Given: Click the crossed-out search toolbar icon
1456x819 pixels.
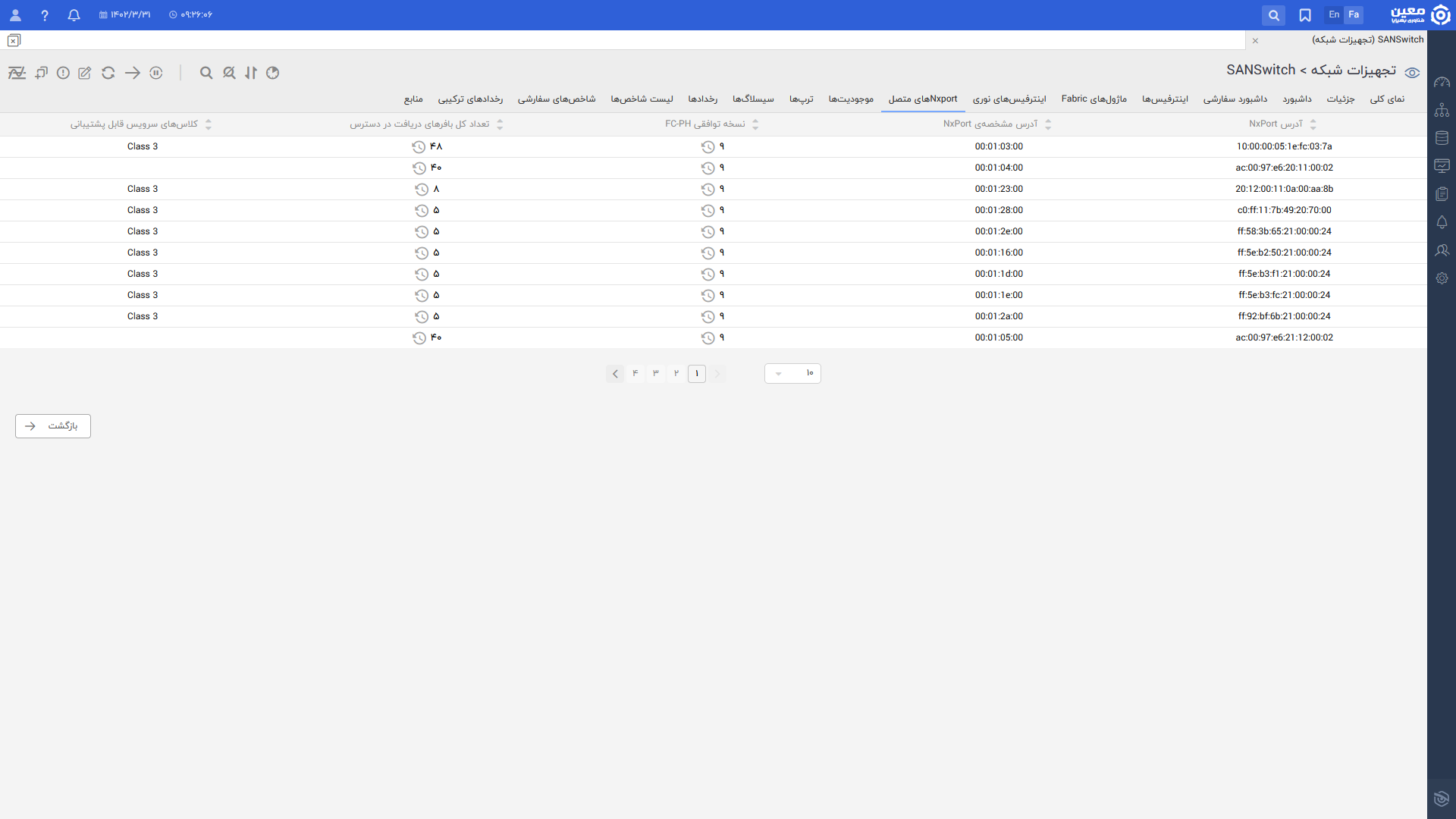Looking at the screenshot, I should click(229, 73).
